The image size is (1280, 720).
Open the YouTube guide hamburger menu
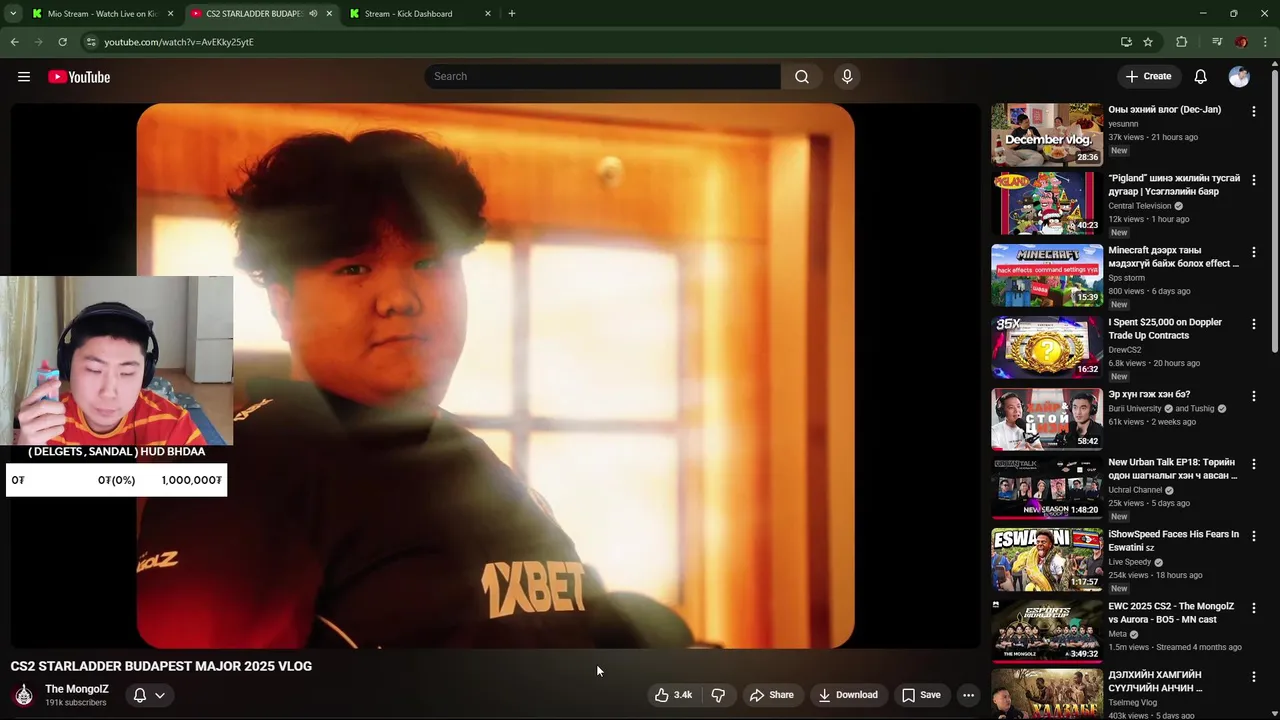(x=24, y=77)
